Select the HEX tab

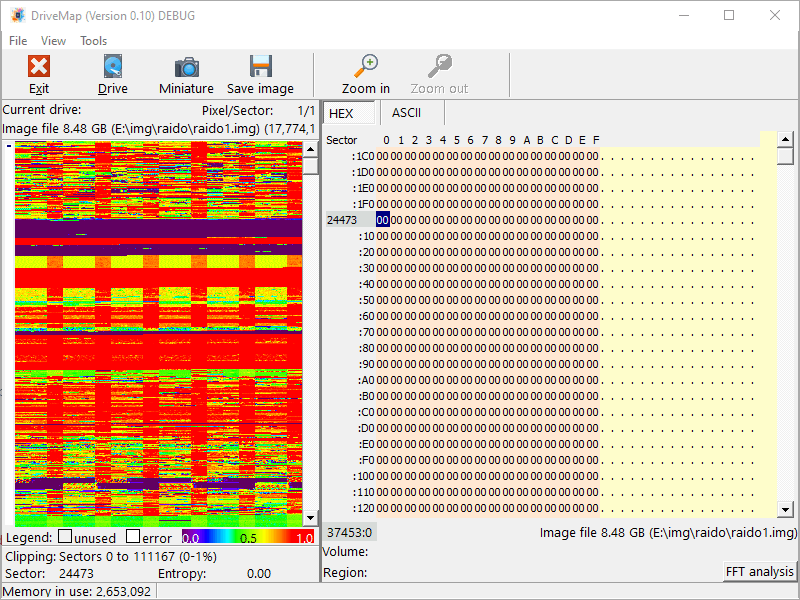point(341,113)
